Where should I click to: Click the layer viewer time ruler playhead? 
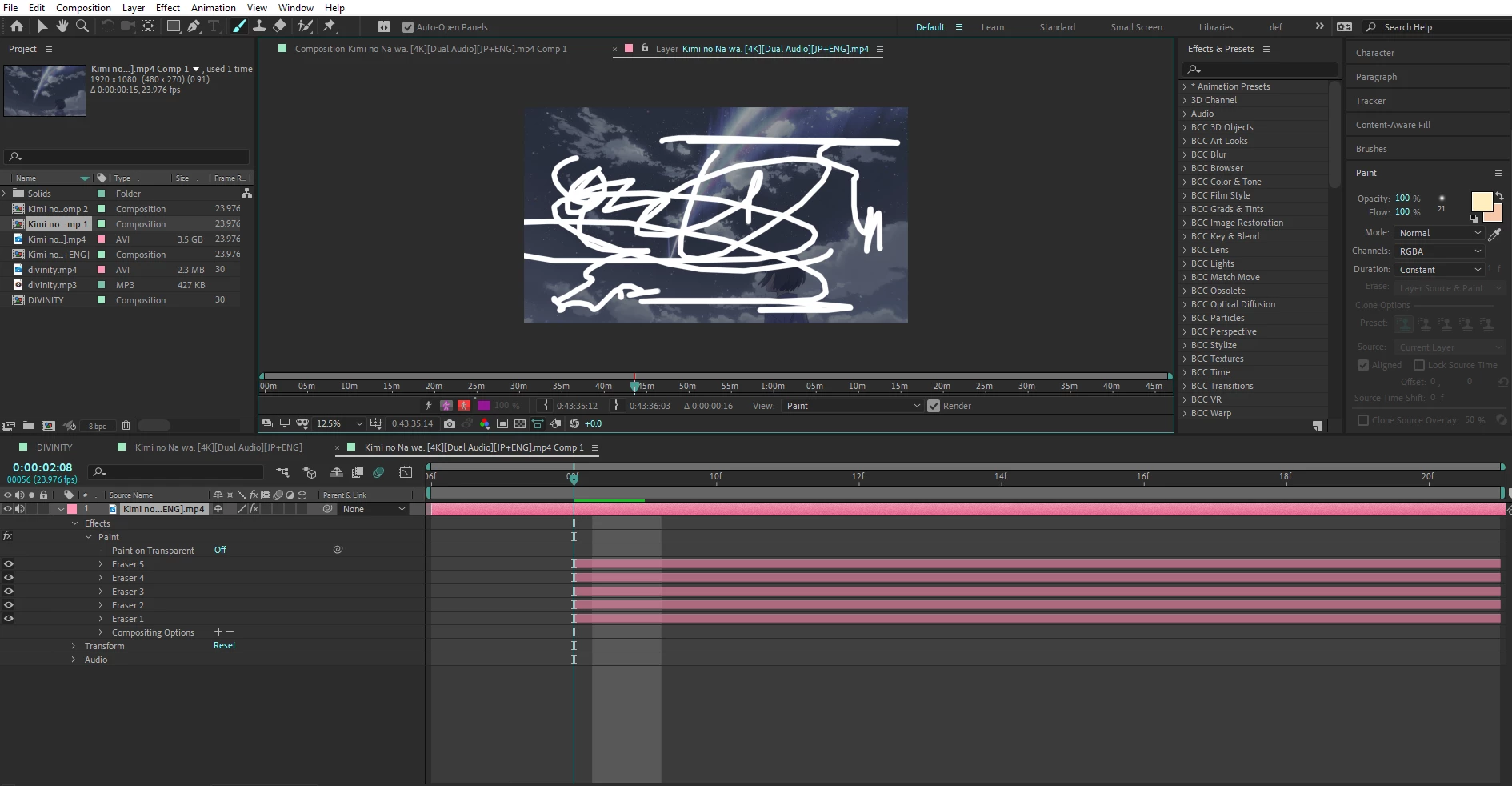point(634,386)
